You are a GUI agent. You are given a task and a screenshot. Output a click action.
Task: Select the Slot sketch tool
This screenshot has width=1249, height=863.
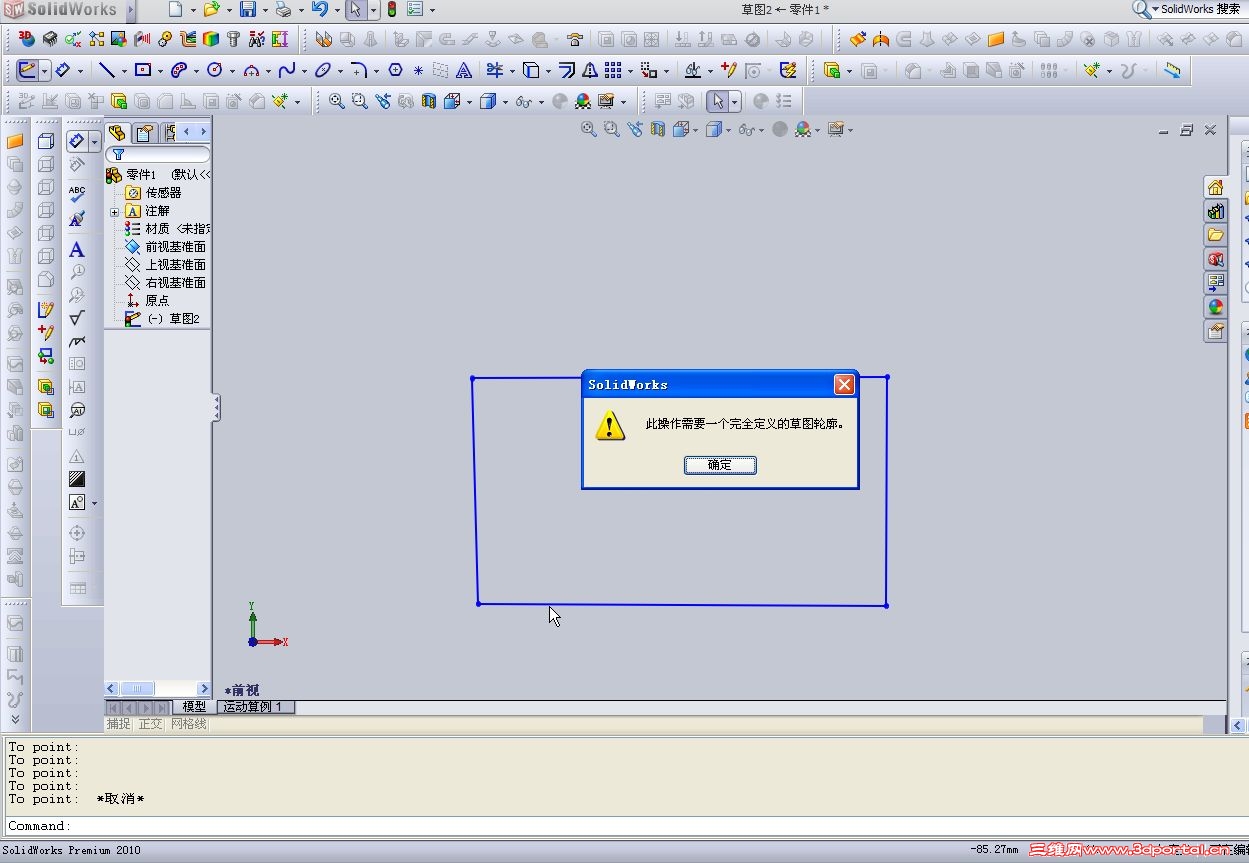tap(179, 70)
